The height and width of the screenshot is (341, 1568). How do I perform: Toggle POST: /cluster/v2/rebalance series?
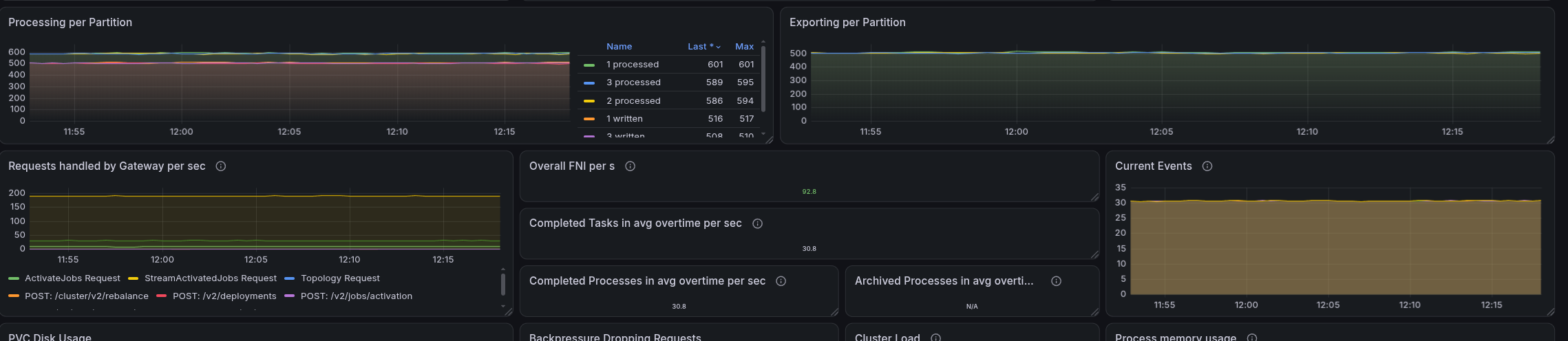click(87, 296)
